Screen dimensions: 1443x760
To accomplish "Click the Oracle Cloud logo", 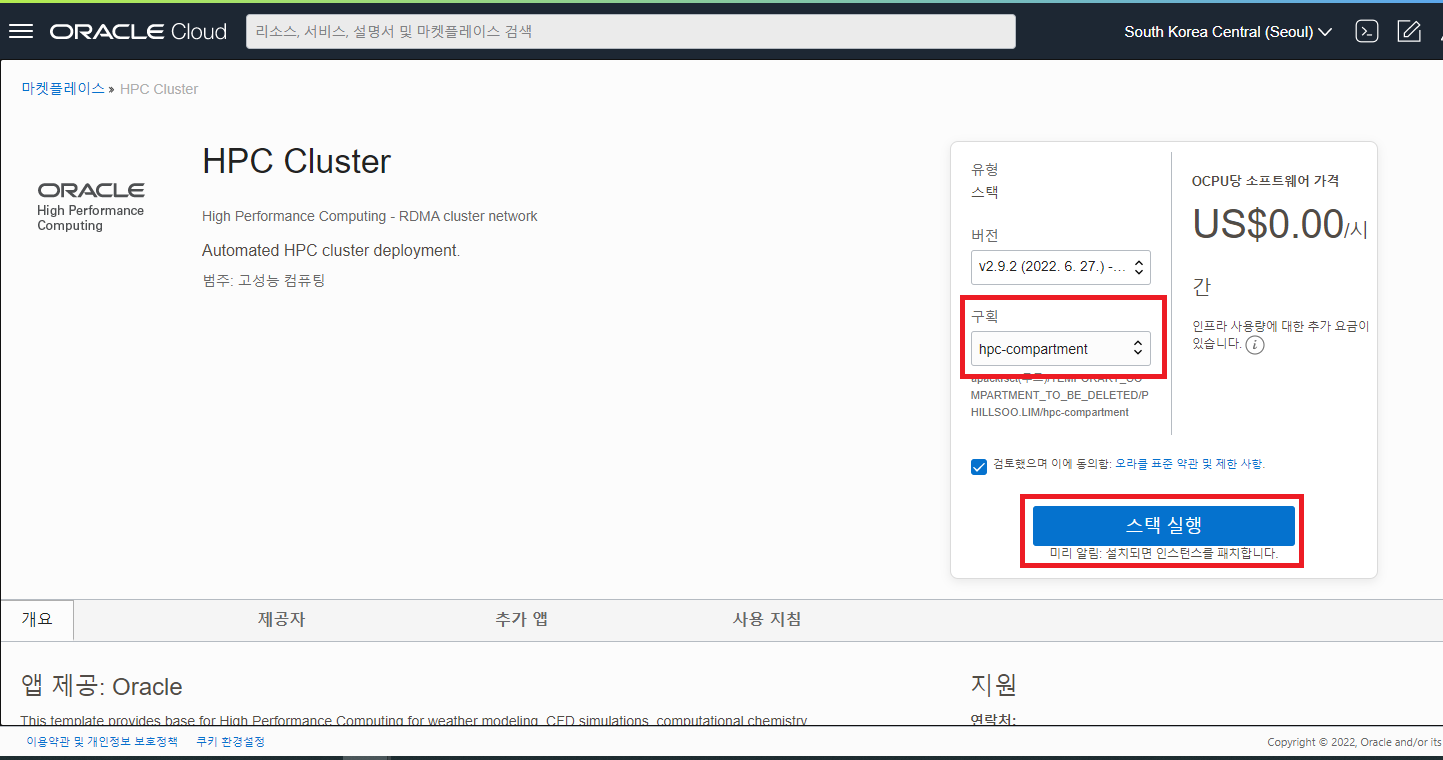I will 138,32.
